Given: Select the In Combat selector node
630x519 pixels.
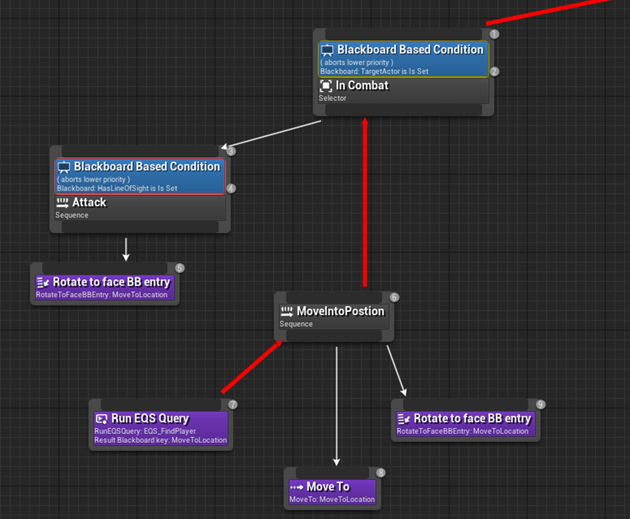Looking at the screenshot, I should pos(404,91).
